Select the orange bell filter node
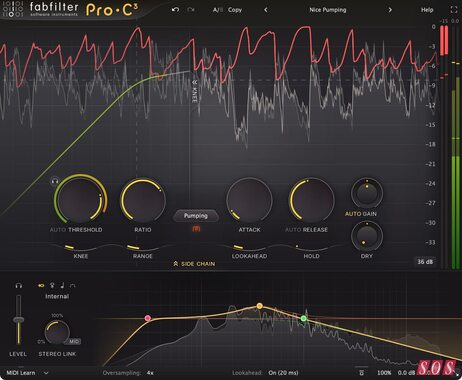Screen dimensions: 462x380 point(260,306)
